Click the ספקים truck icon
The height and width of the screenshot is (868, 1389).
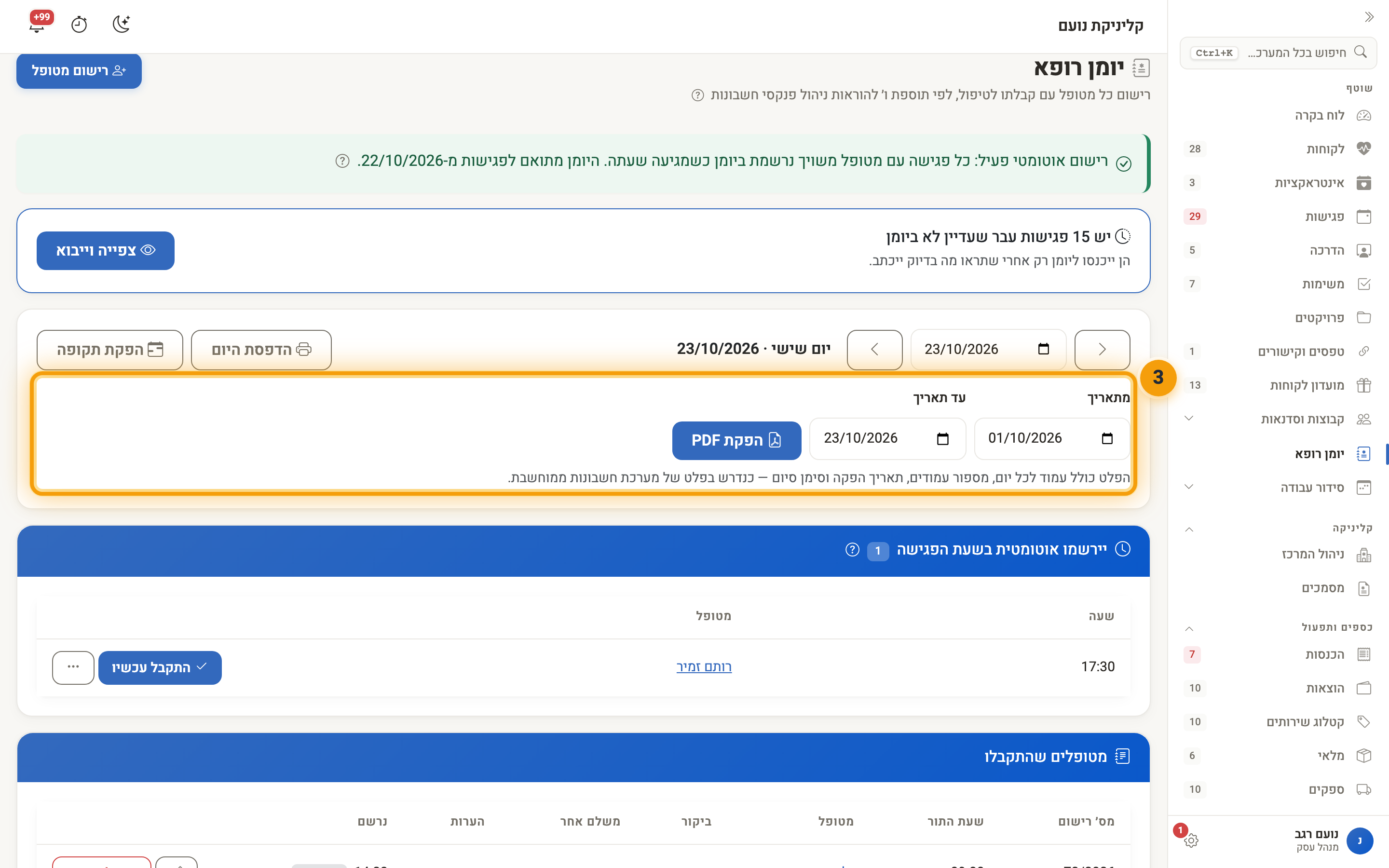coord(1364,789)
